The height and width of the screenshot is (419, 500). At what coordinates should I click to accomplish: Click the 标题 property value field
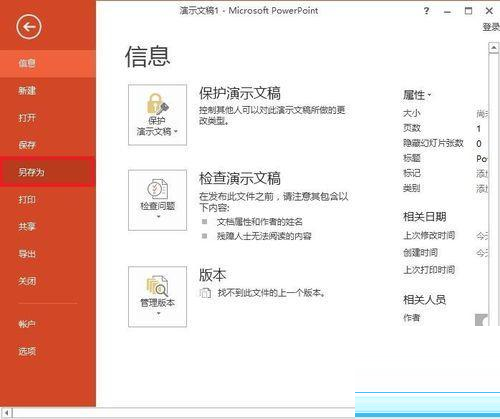[x=482, y=159]
